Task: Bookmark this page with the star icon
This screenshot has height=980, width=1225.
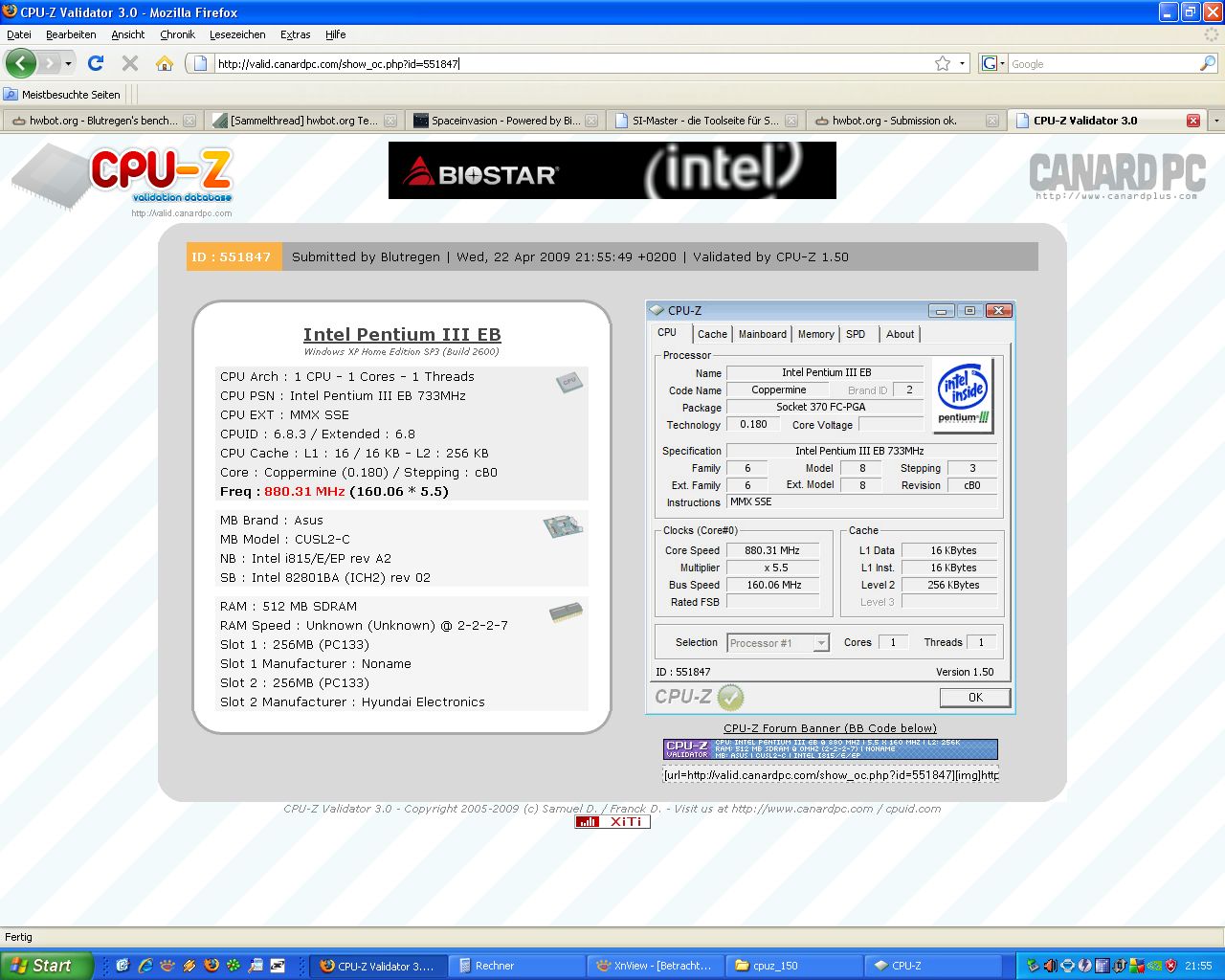Action: [943, 63]
